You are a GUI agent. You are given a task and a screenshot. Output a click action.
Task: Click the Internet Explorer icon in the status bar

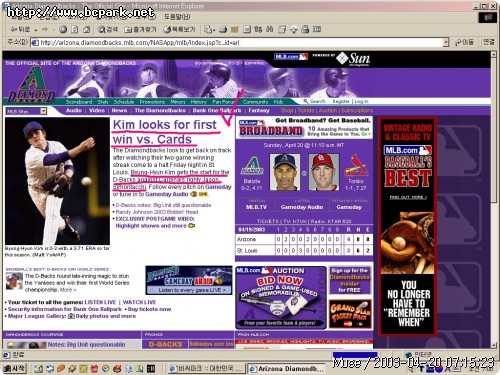(x=7, y=355)
